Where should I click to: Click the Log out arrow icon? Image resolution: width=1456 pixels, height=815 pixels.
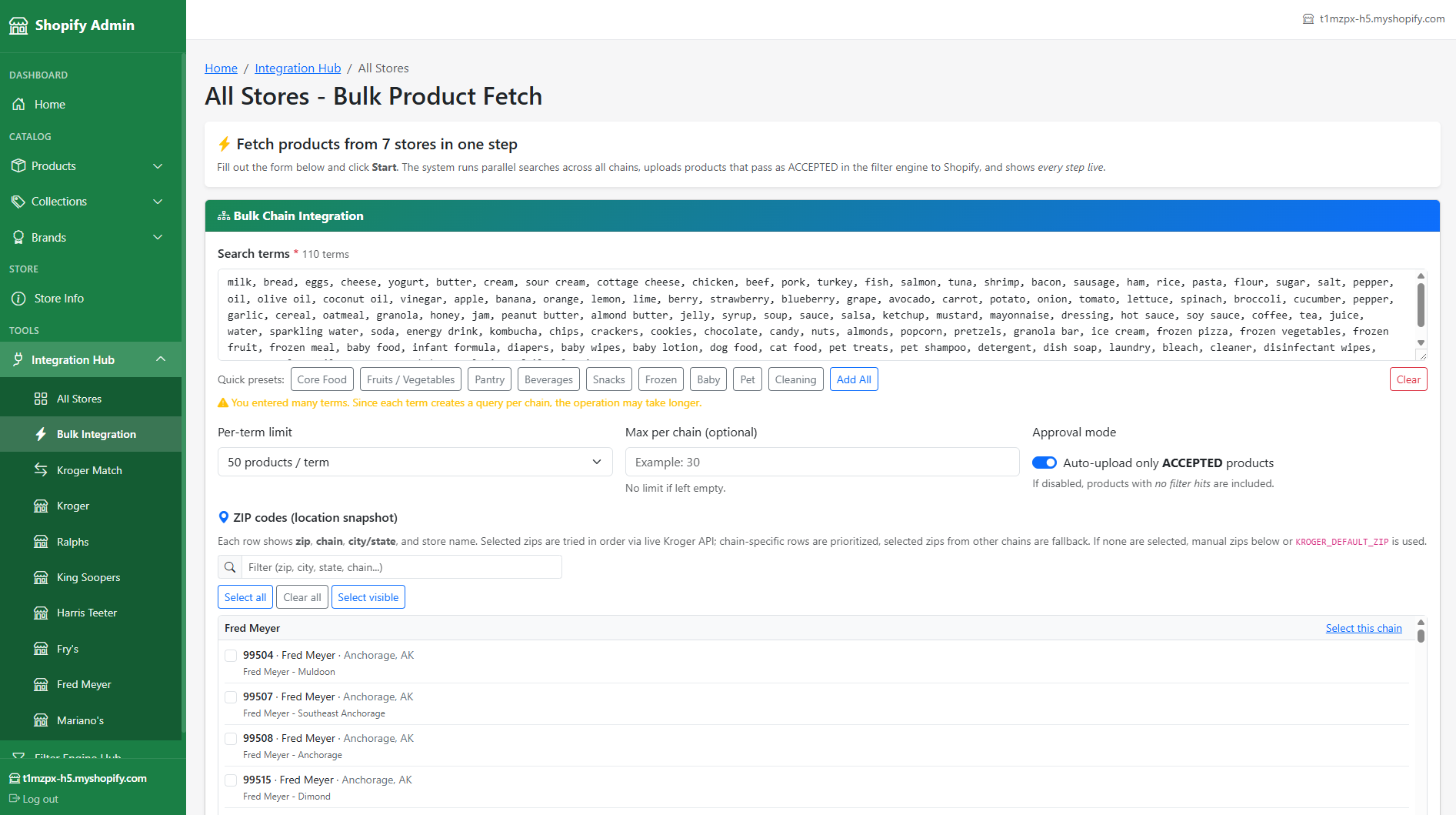pos(14,799)
